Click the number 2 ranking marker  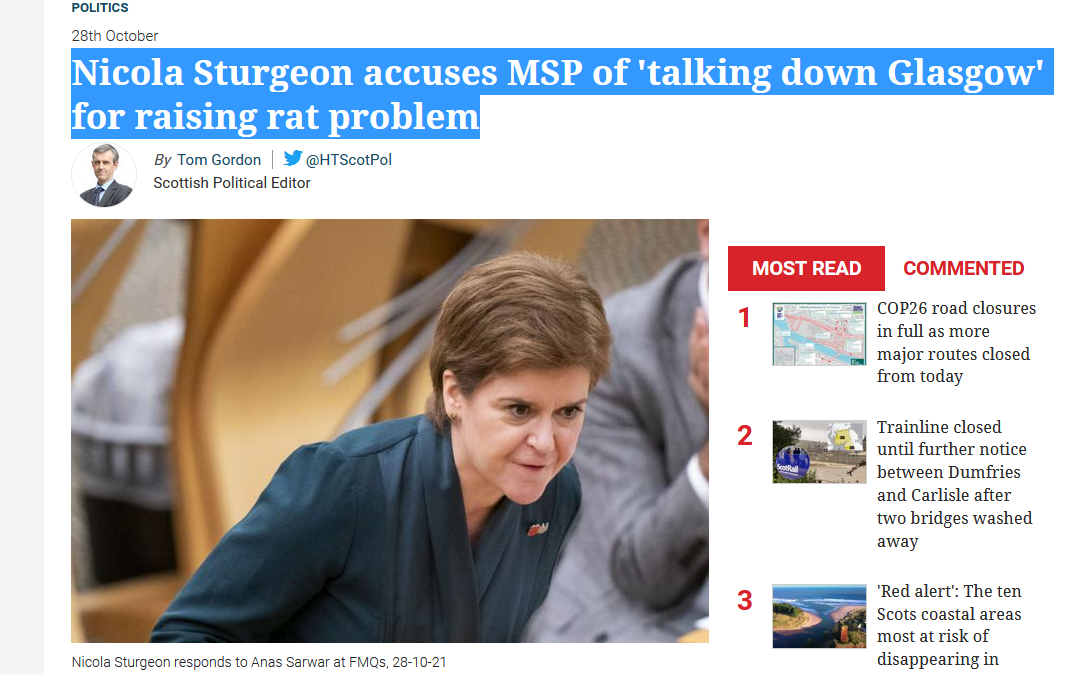click(745, 436)
